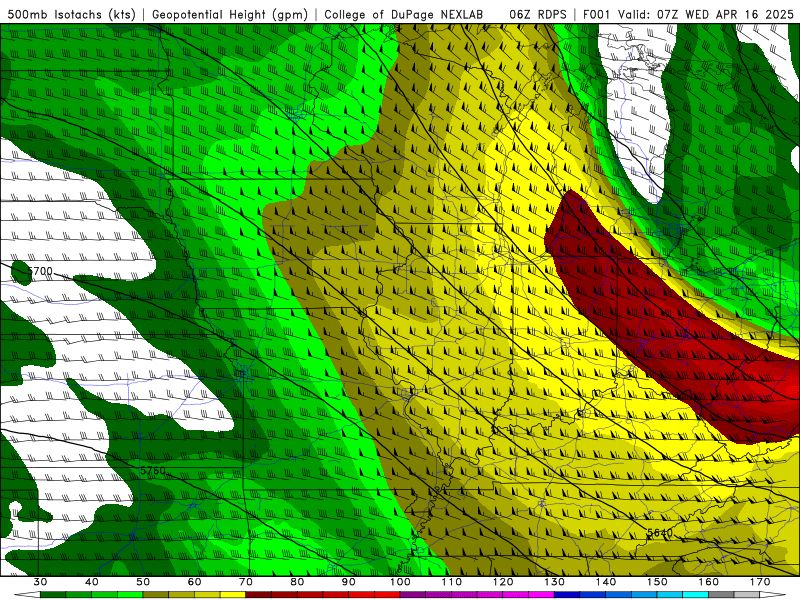800x600 pixels.
Task: Click the 120 value on the color scale
Action: 503,582
